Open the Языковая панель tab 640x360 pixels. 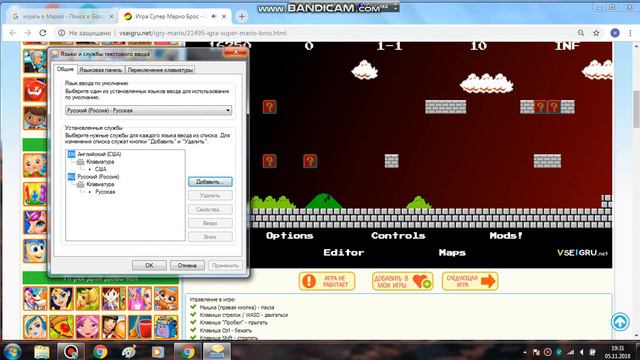pyautogui.click(x=100, y=70)
